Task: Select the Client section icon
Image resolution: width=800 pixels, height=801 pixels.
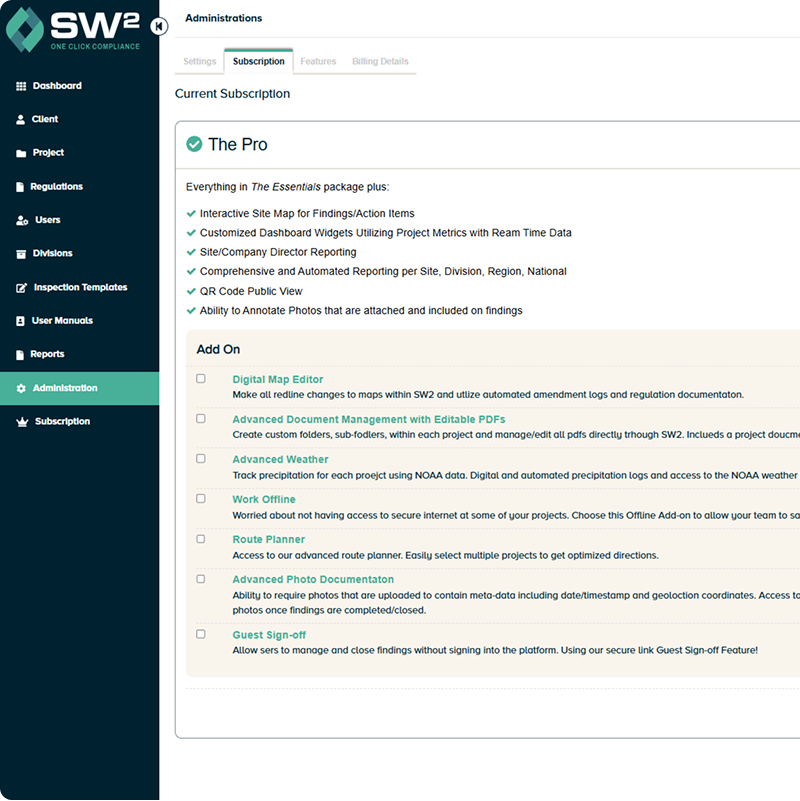Action: [19, 119]
